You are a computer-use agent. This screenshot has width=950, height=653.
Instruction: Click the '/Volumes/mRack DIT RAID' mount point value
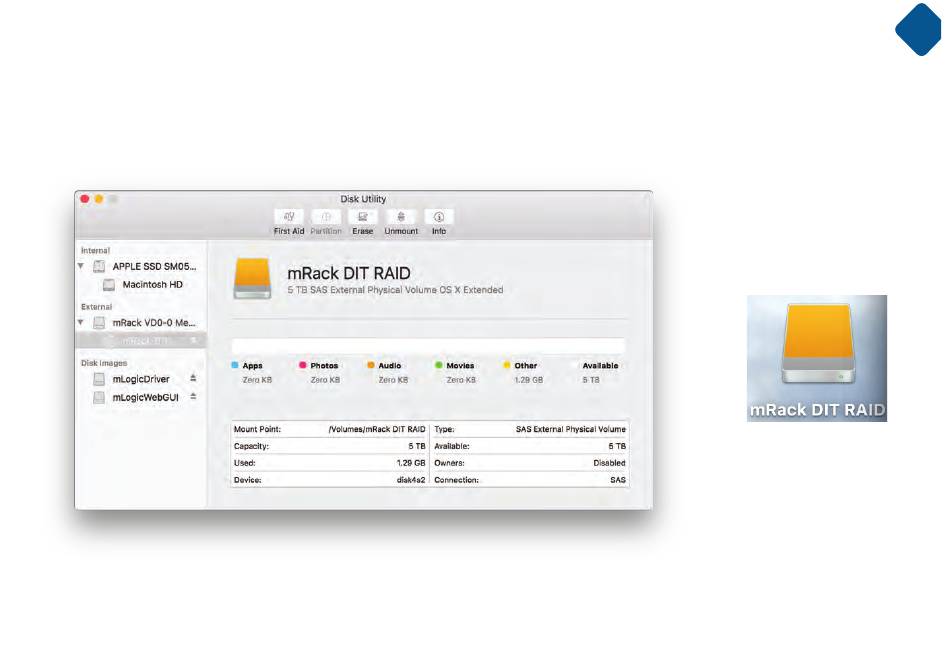[377, 429]
